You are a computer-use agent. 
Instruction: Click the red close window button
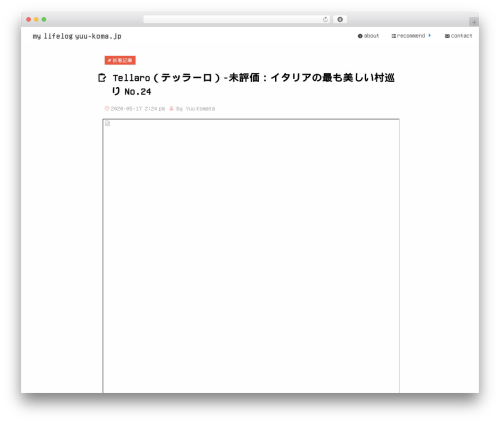coord(29,20)
